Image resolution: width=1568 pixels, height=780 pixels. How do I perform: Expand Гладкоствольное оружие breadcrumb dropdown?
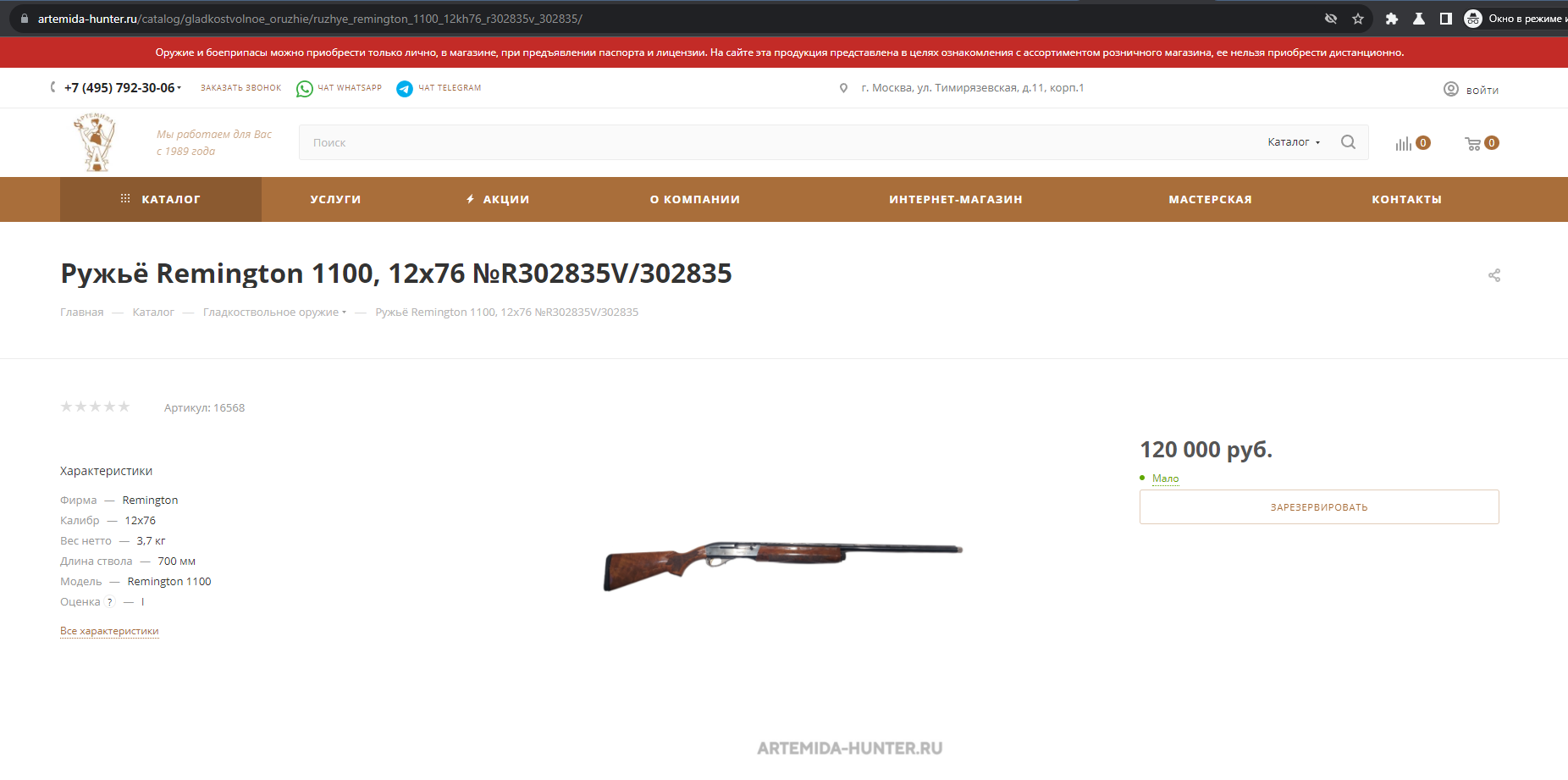point(344,313)
